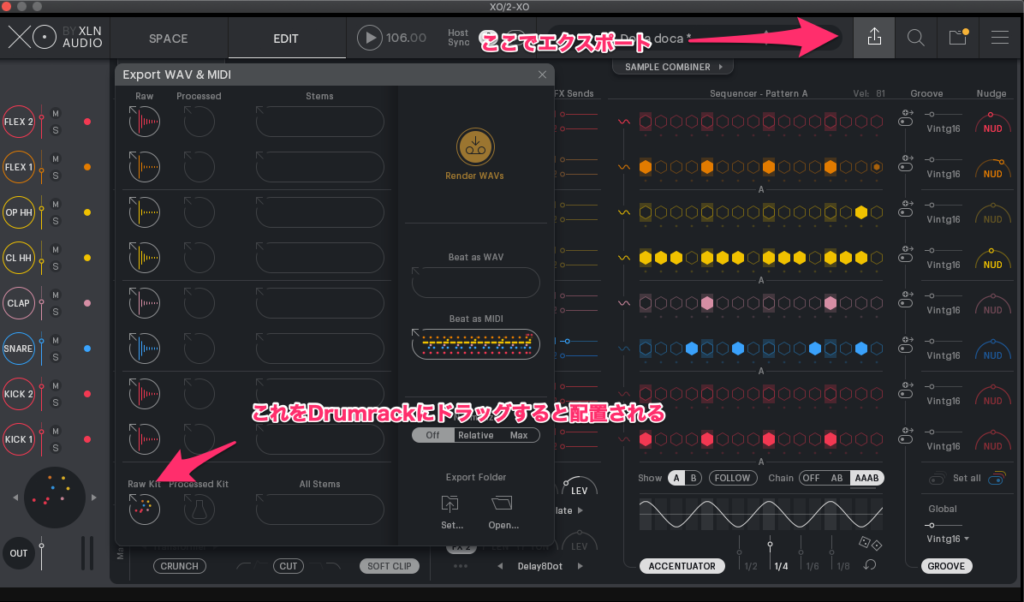
Task: Switch to the SPACE tab
Action: pos(168,39)
